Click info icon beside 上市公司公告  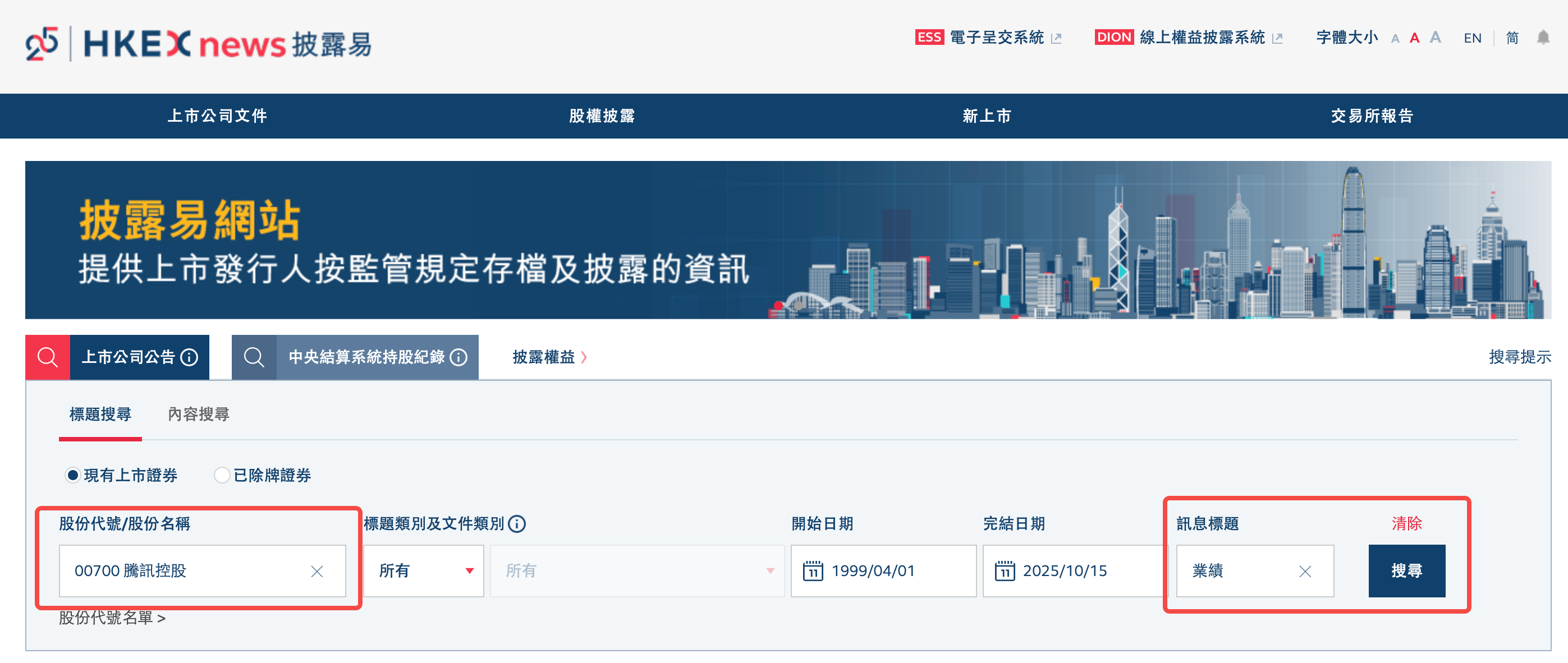[x=189, y=357]
